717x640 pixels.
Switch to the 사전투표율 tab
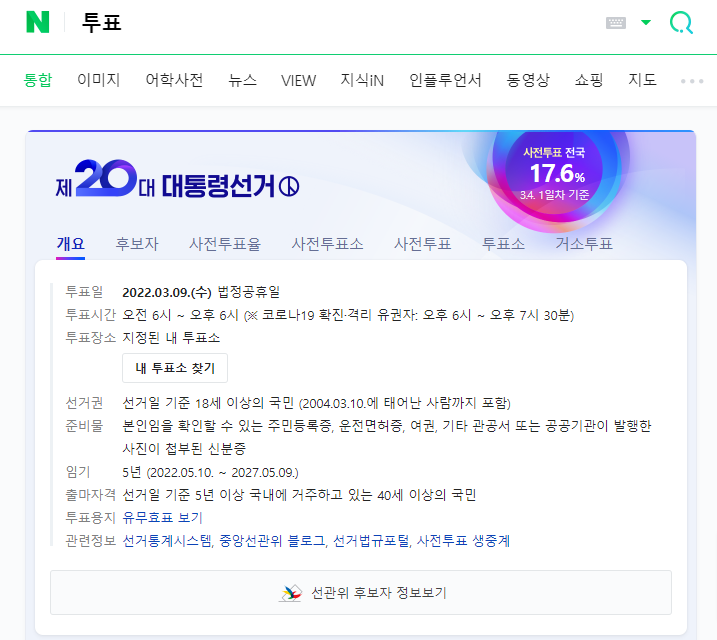coord(225,244)
